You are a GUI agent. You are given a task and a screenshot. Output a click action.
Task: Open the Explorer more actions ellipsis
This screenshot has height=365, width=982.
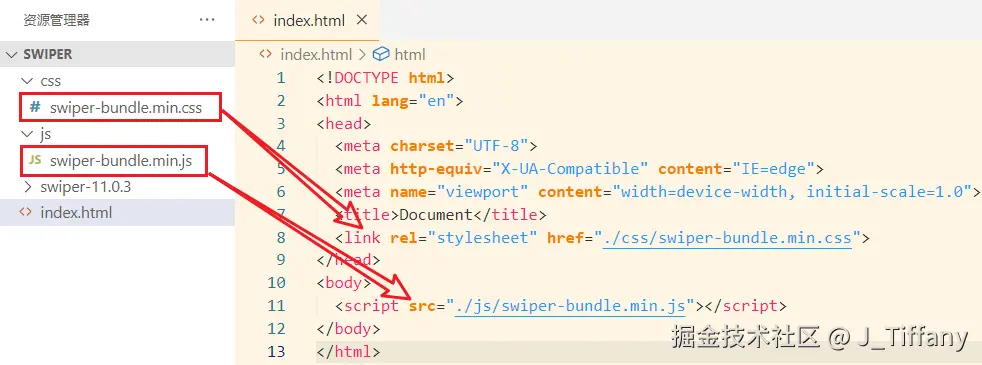(207, 20)
